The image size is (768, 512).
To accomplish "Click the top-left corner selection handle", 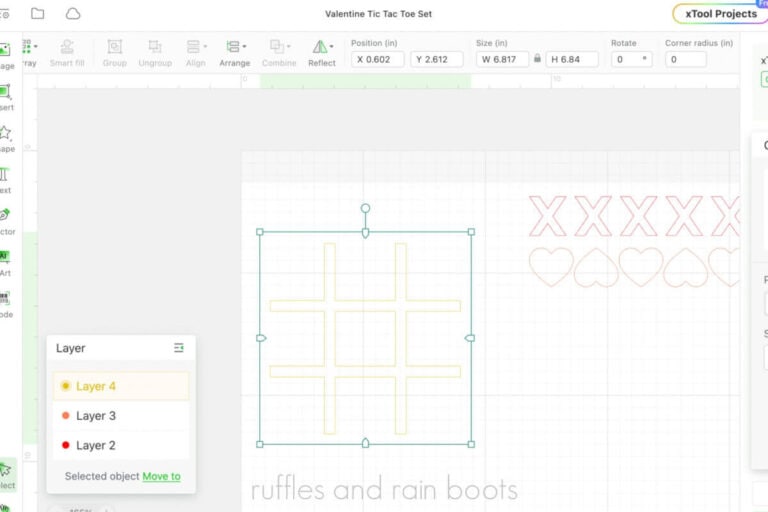I will 260,232.
